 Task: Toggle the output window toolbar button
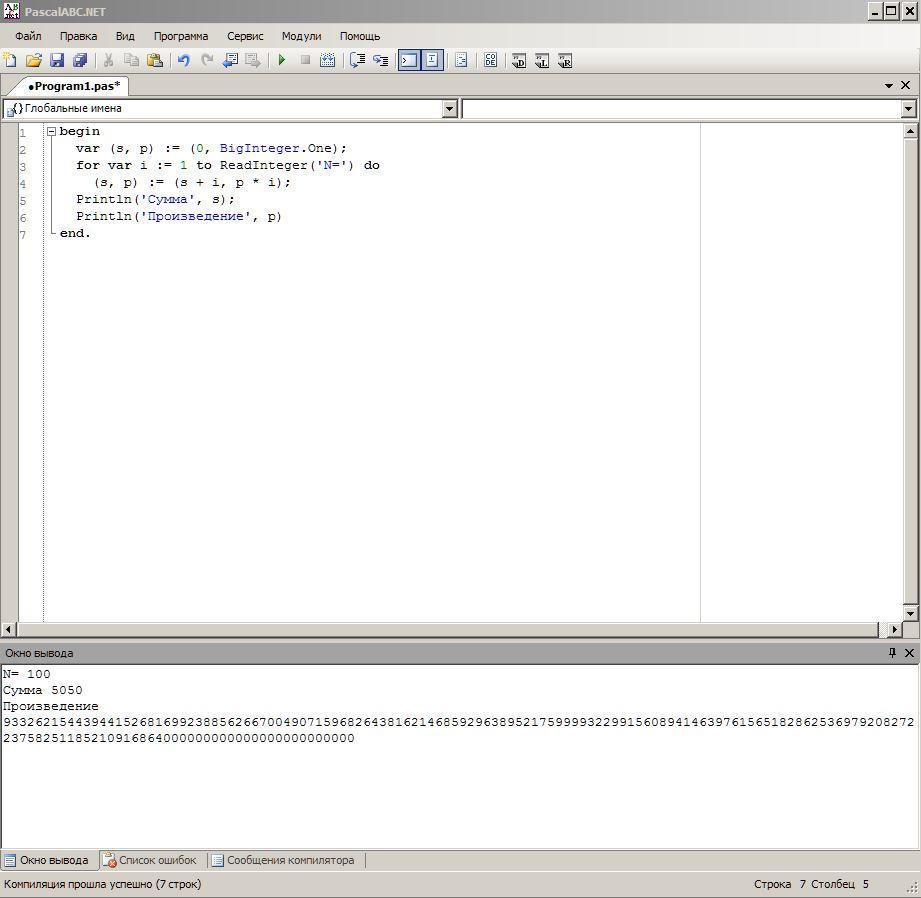(409, 60)
